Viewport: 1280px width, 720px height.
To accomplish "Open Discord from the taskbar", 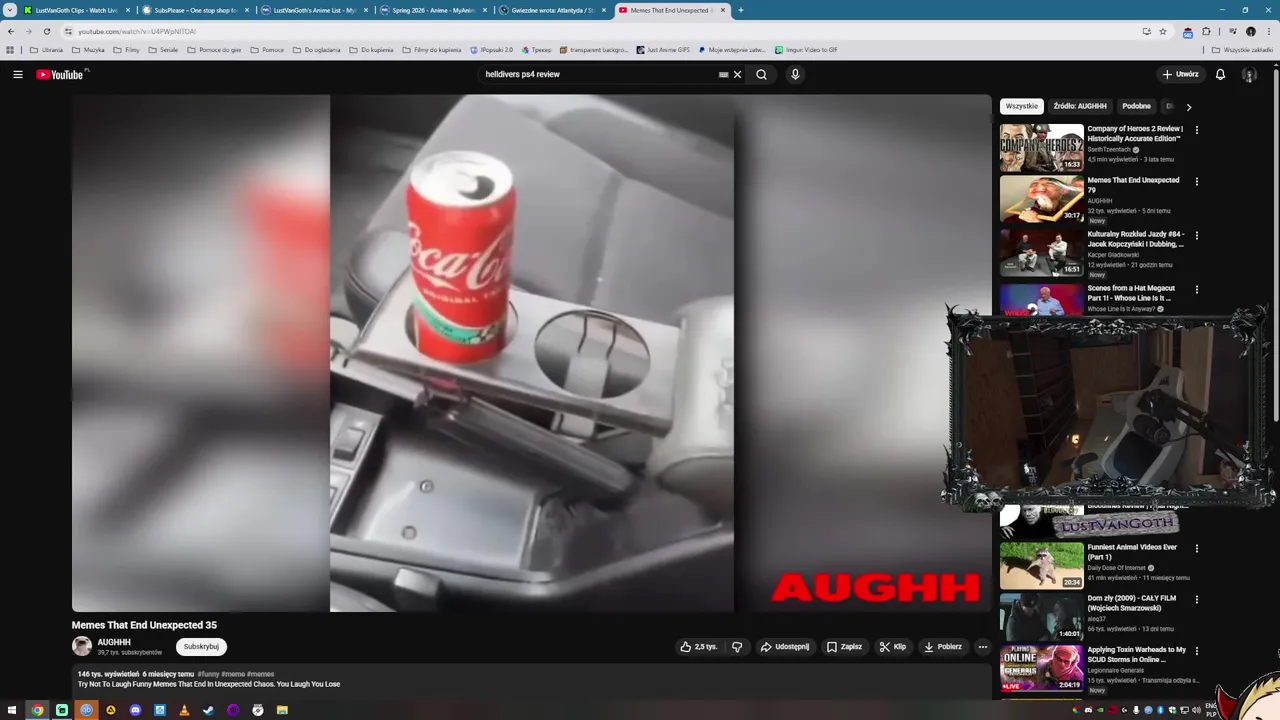I will pos(135,710).
